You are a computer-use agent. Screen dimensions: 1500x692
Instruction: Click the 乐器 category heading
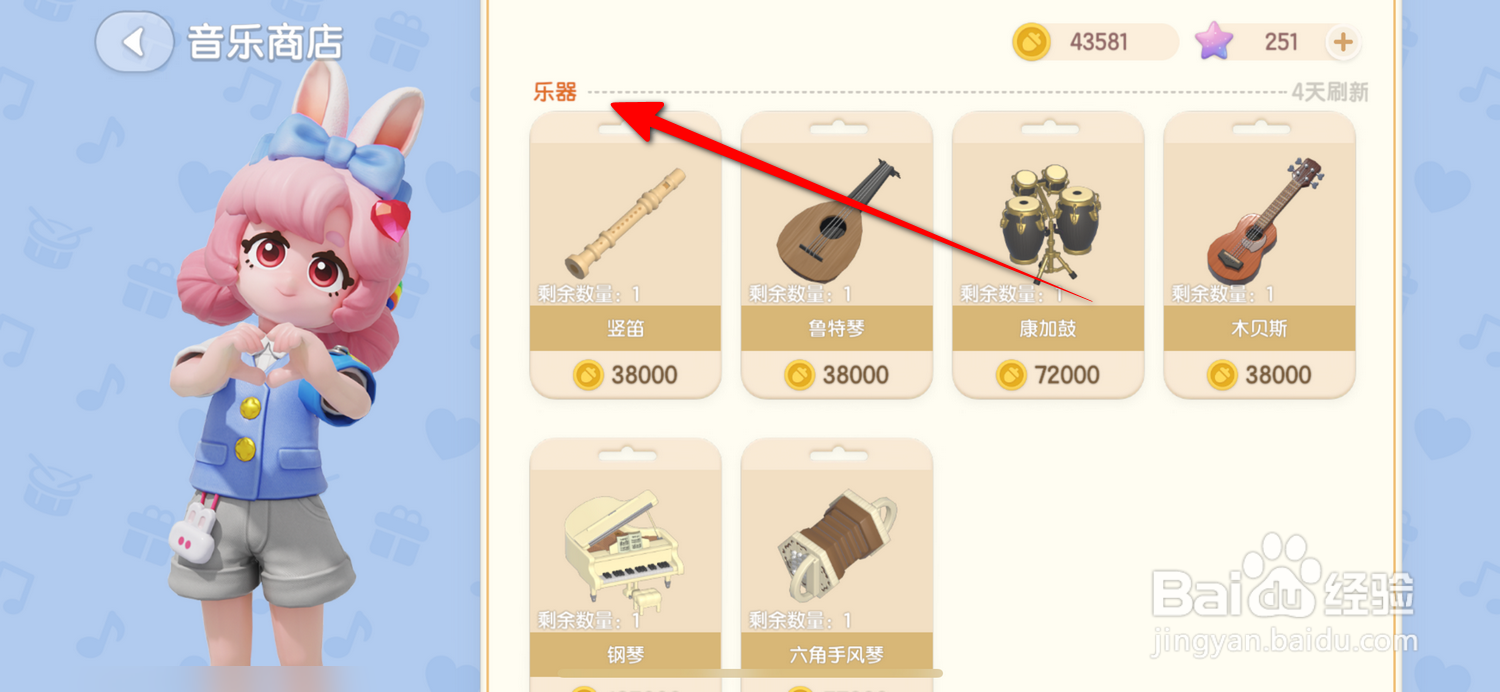point(555,93)
